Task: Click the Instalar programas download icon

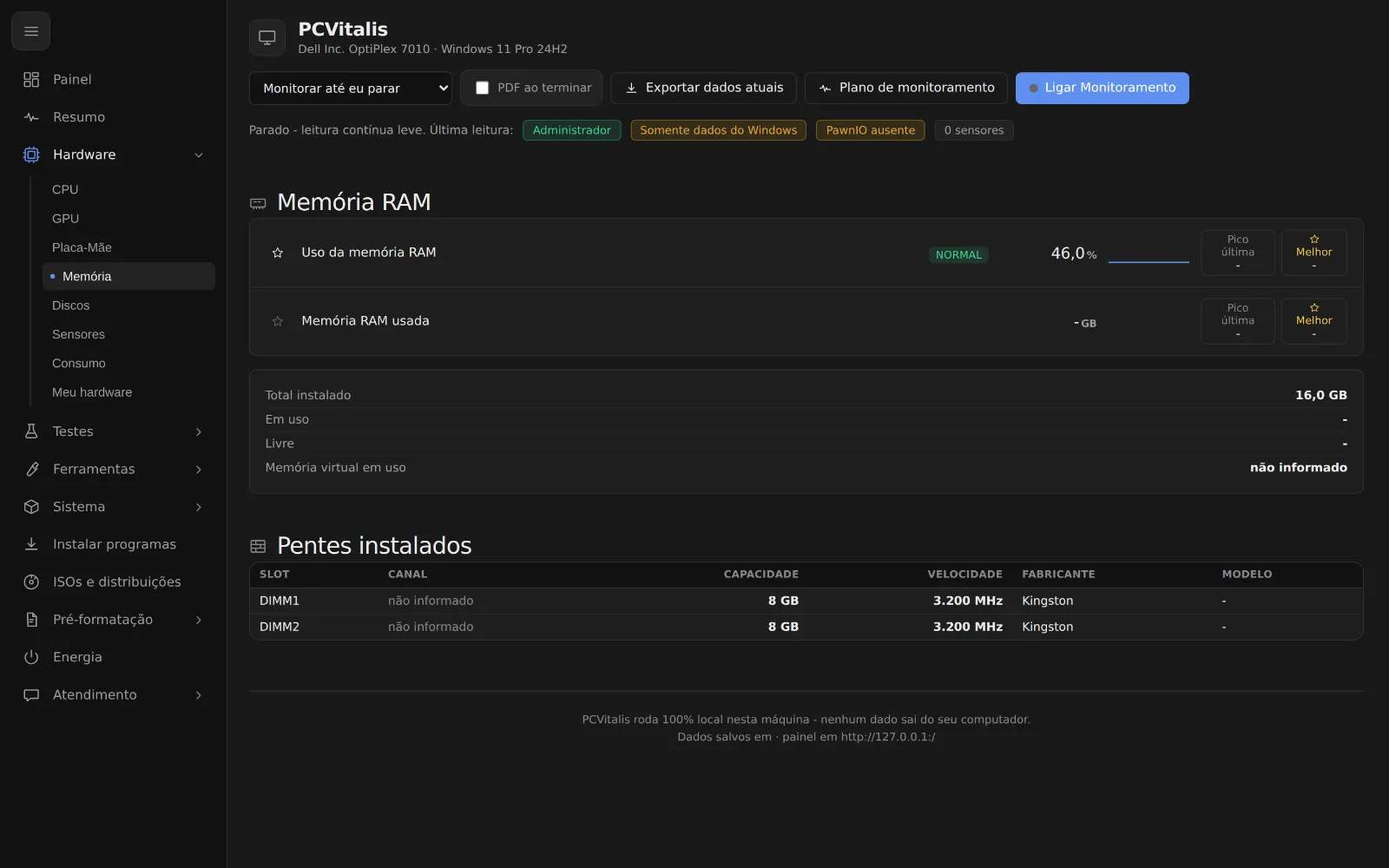Action: tap(31, 544)
